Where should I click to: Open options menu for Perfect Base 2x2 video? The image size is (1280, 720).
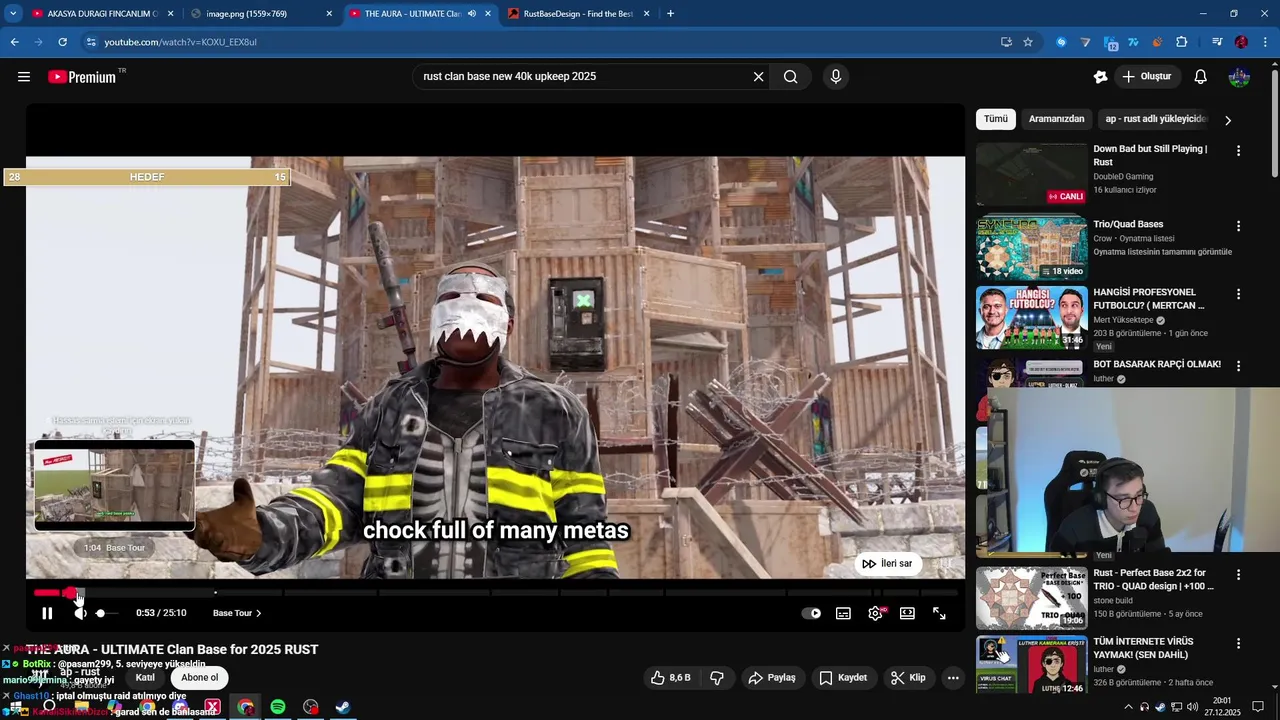(x=1238, y=575)
